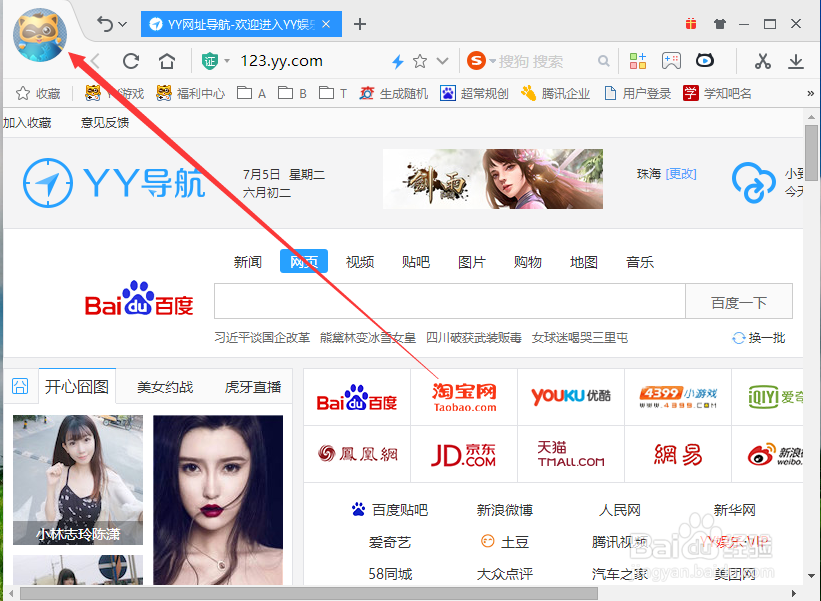Open the gift activity icon in title bar
Screen dimensions: 821x601
point(691,22)
